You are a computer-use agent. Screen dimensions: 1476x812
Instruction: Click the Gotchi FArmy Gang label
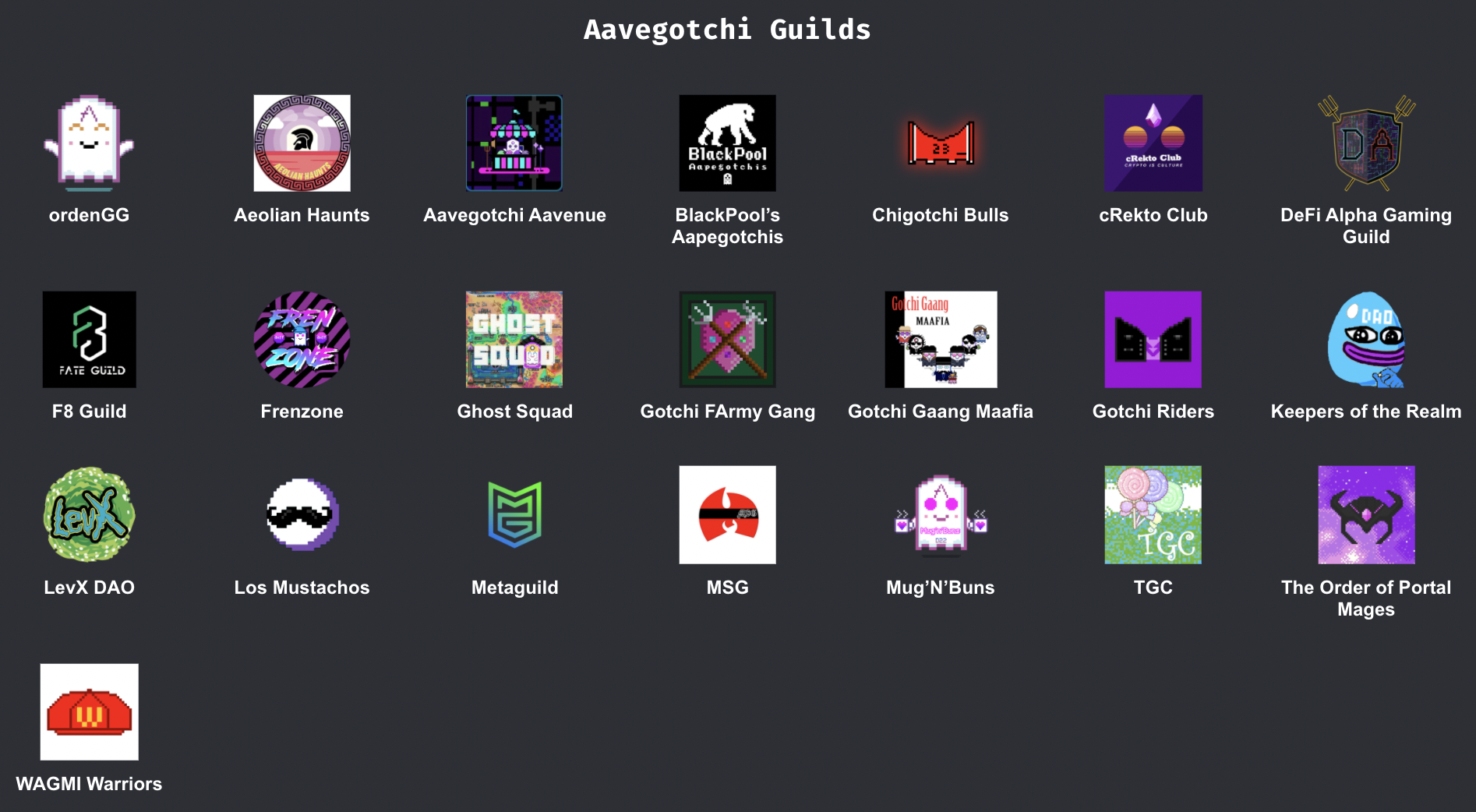[x=727, y=411]
